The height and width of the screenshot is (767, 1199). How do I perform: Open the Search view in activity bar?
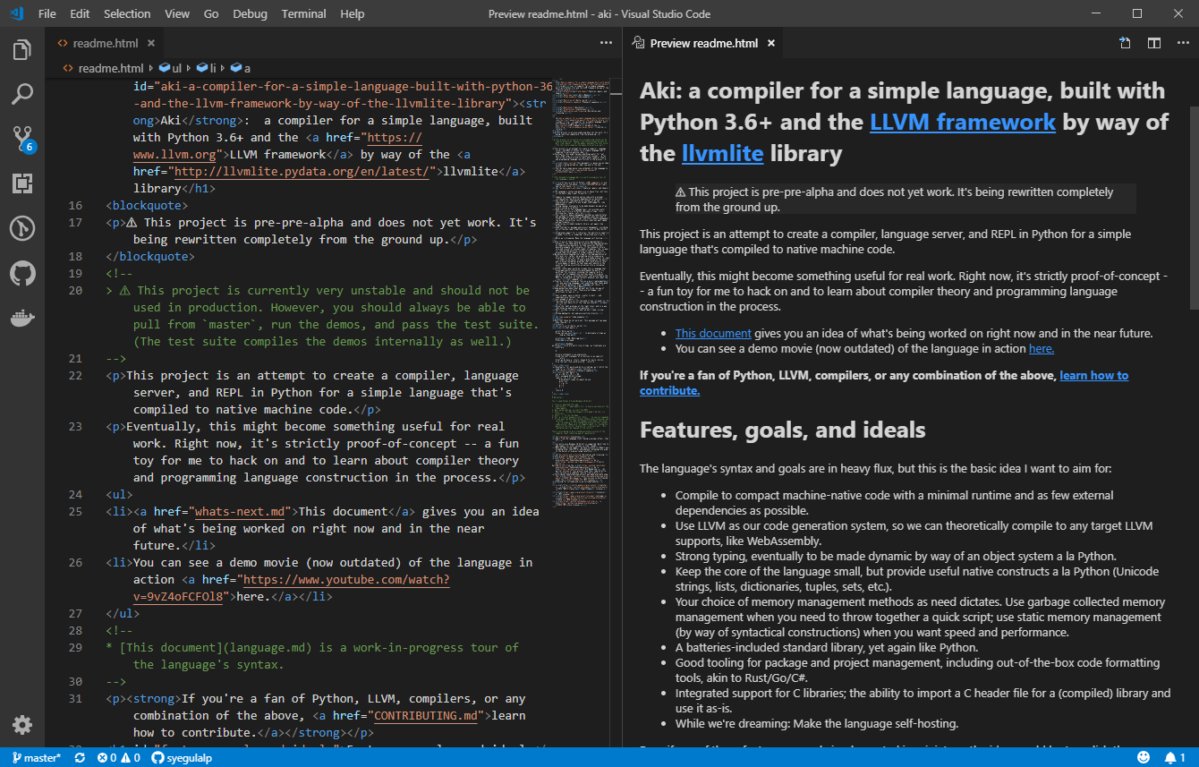(x=22, y=94)
